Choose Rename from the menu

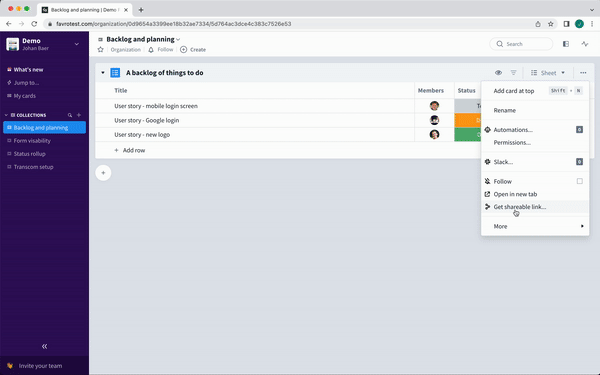click(535, 110)
